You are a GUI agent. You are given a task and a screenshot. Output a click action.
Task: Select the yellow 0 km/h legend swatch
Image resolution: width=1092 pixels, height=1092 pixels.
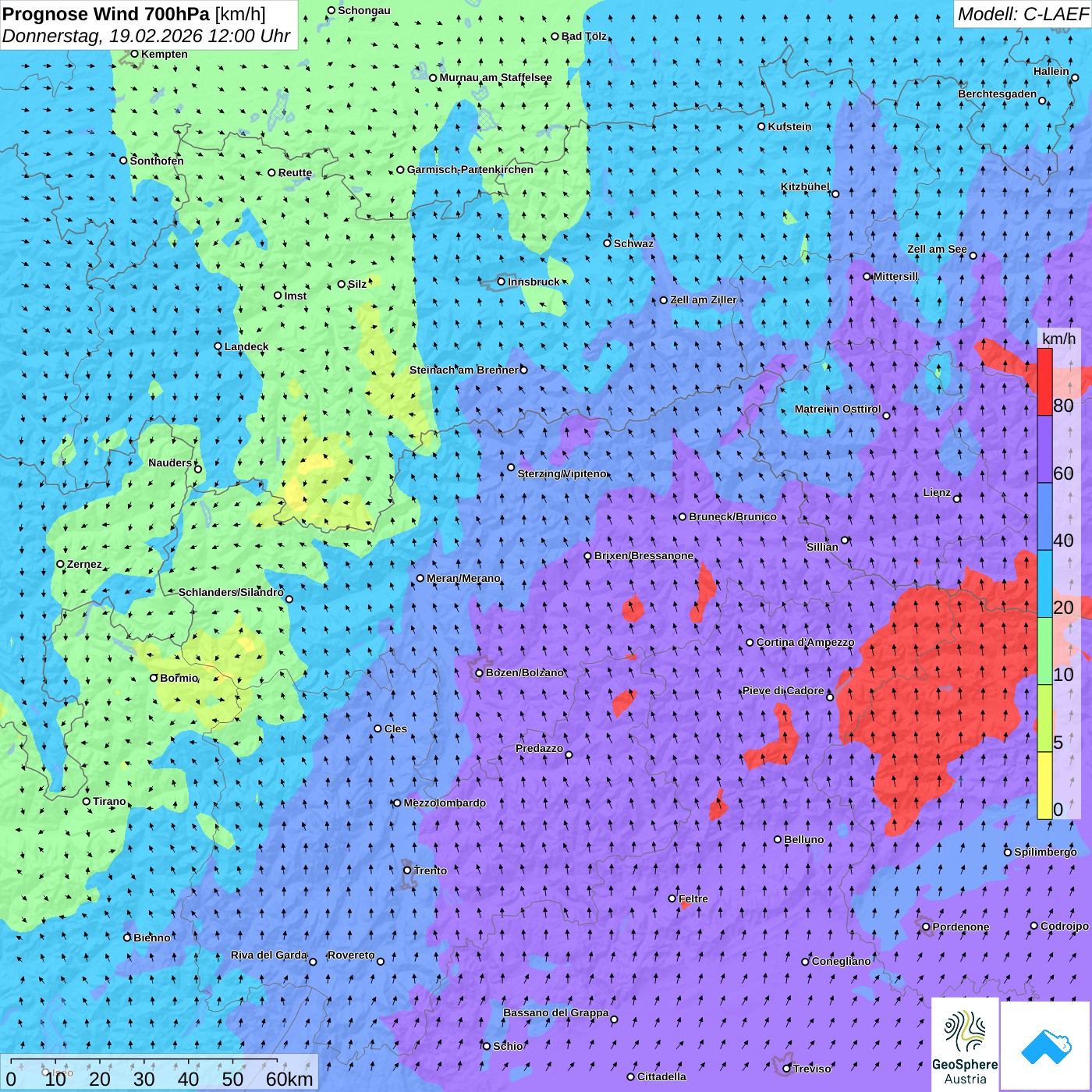pyautogui.click(x=1044, y=785)
